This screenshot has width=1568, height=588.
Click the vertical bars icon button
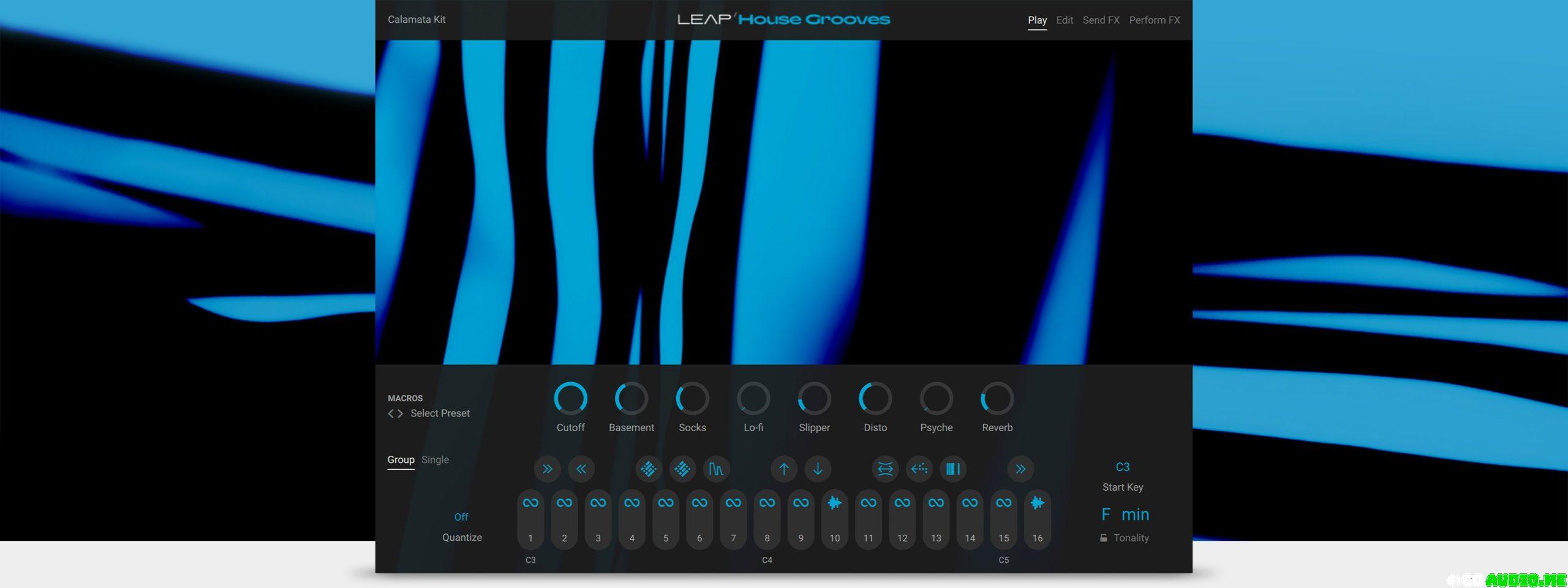pos(952,469)
